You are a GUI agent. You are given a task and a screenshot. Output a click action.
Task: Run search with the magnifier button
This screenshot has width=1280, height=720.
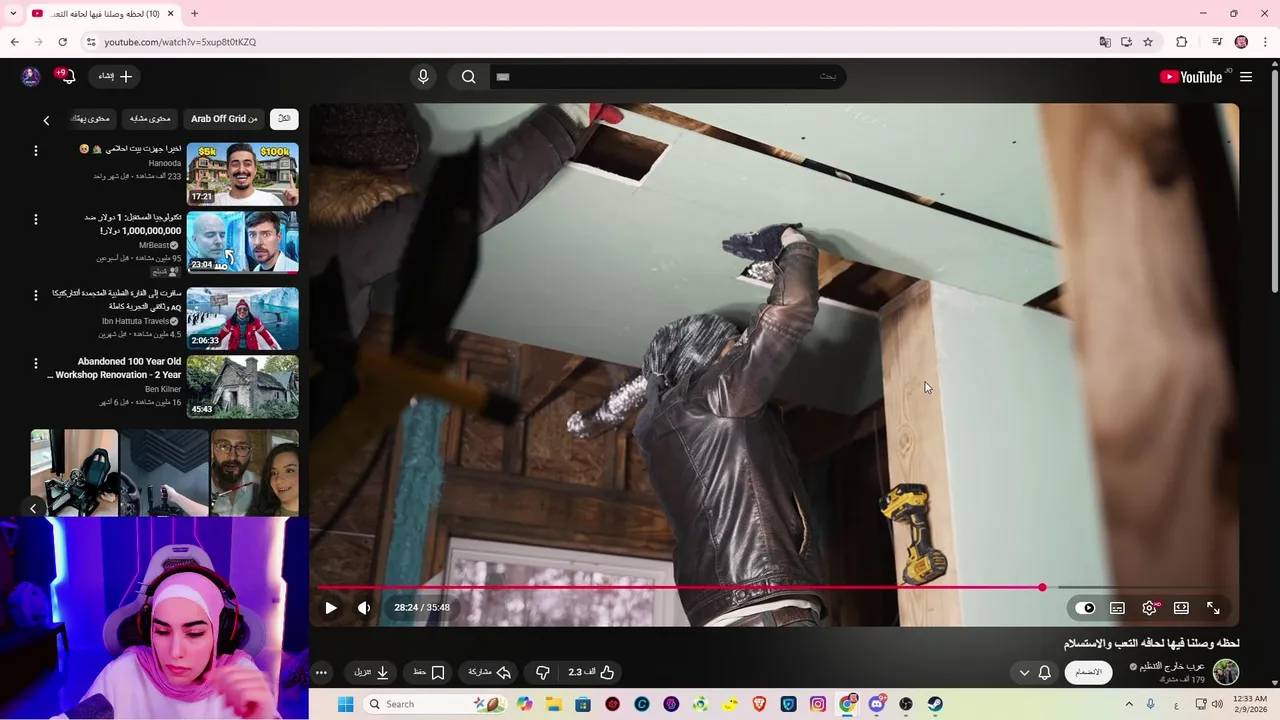[x=468, y=77]
